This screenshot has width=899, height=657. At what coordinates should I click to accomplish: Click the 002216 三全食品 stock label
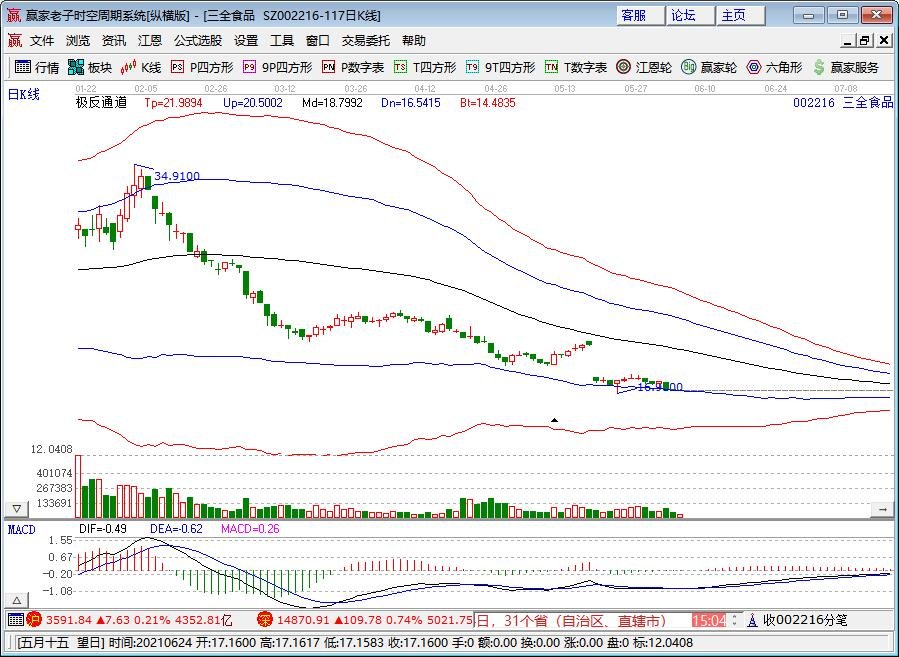[x=843, y=103]
